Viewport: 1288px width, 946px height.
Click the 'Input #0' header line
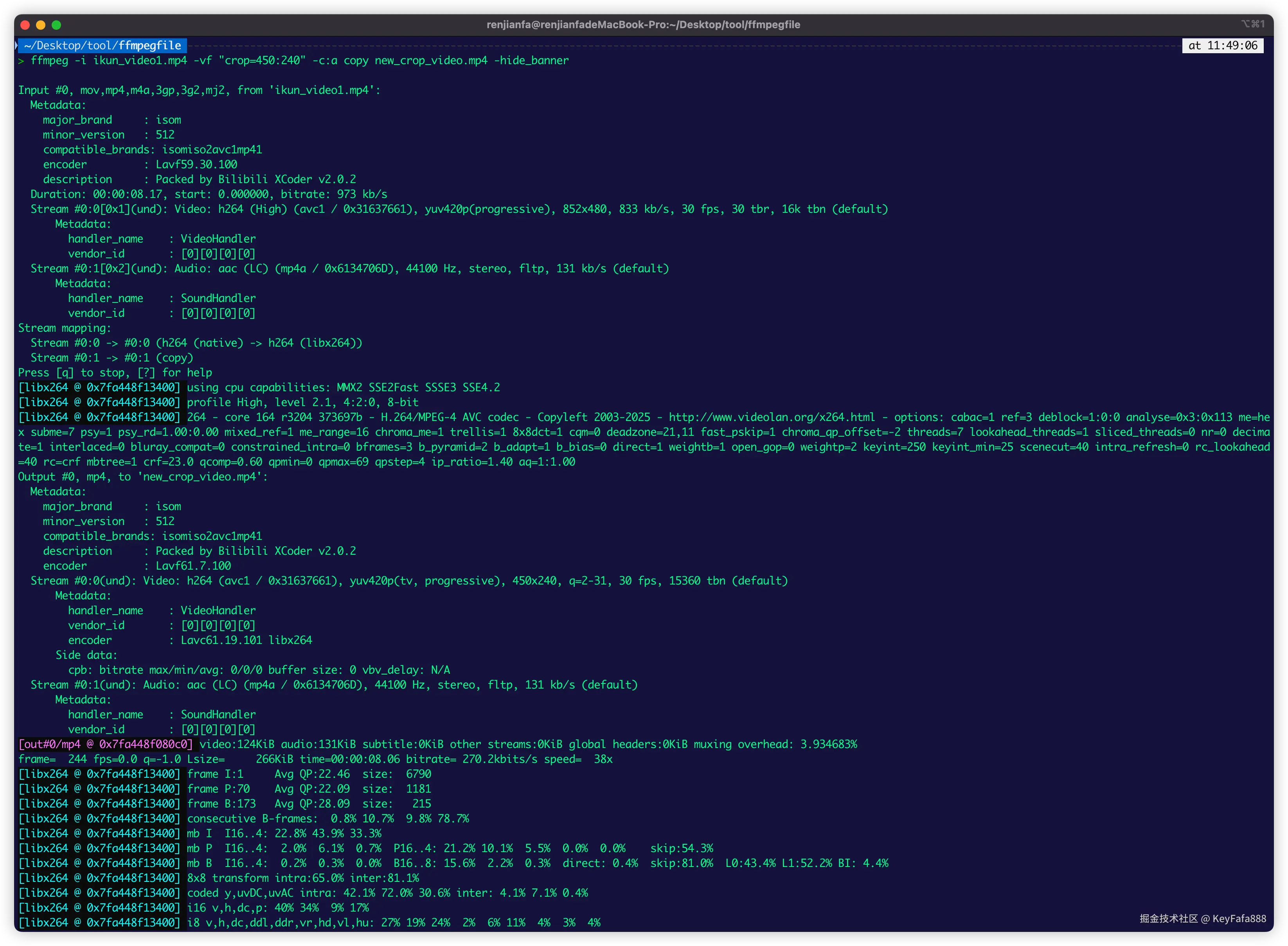[x=199, y=90]
